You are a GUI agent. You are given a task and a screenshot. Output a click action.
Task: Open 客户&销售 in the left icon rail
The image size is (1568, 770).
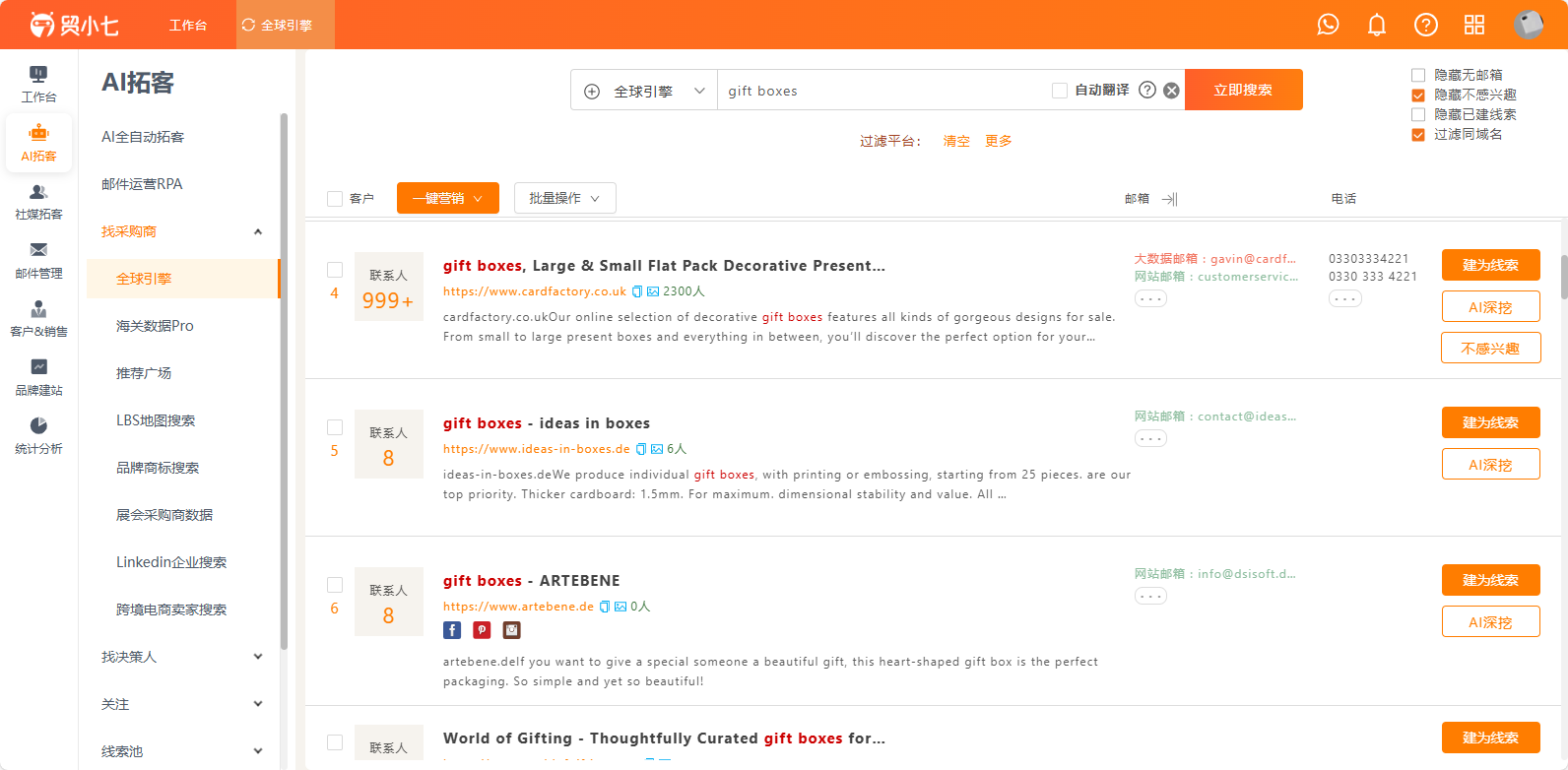[x=38, y=319]
